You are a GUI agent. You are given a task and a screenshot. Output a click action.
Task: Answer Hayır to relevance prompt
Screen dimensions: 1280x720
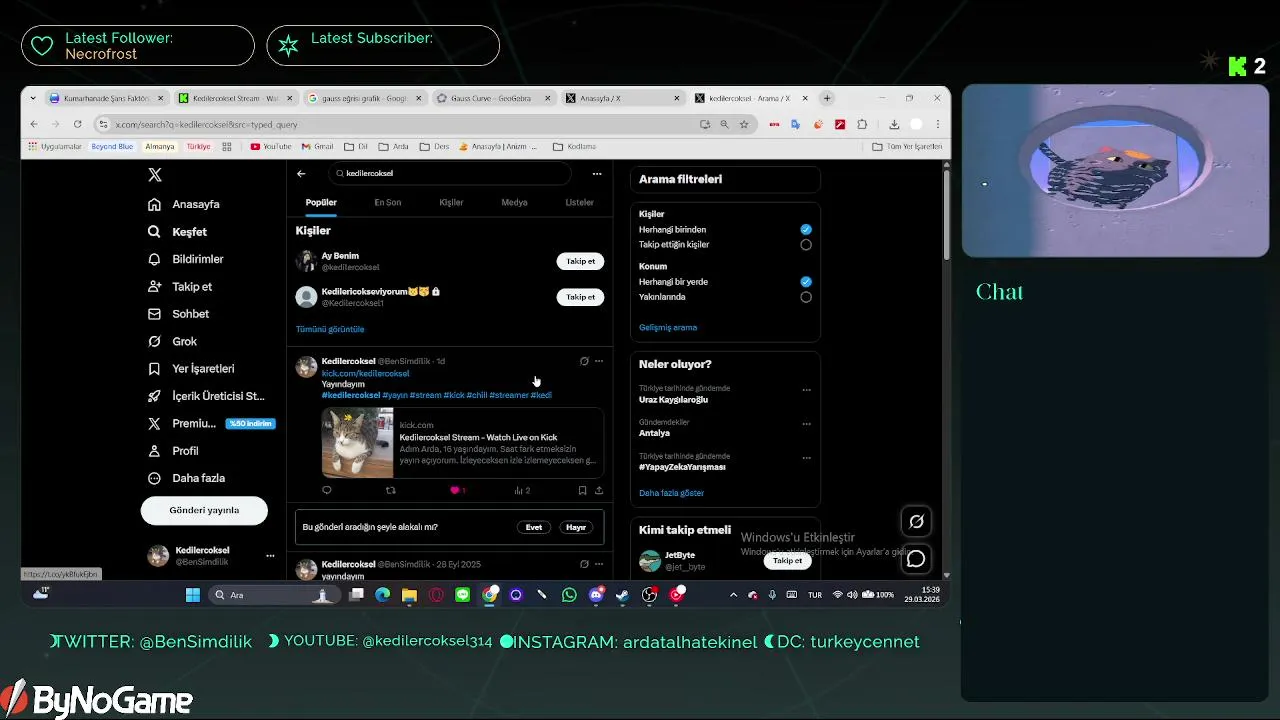[x=576, y=527]
